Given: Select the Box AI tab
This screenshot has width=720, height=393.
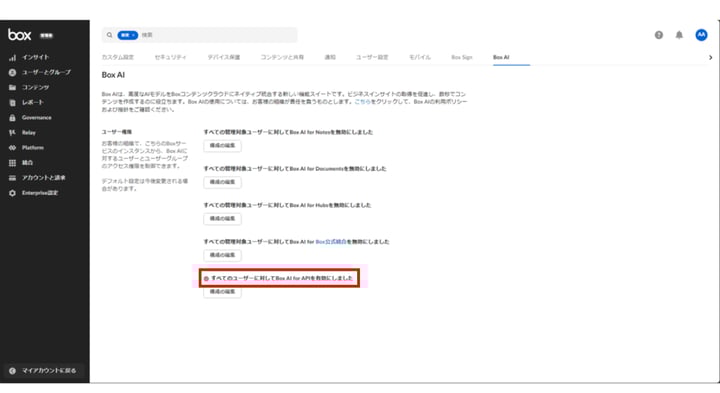Looking at the screenshot, I should pos(501,57).
